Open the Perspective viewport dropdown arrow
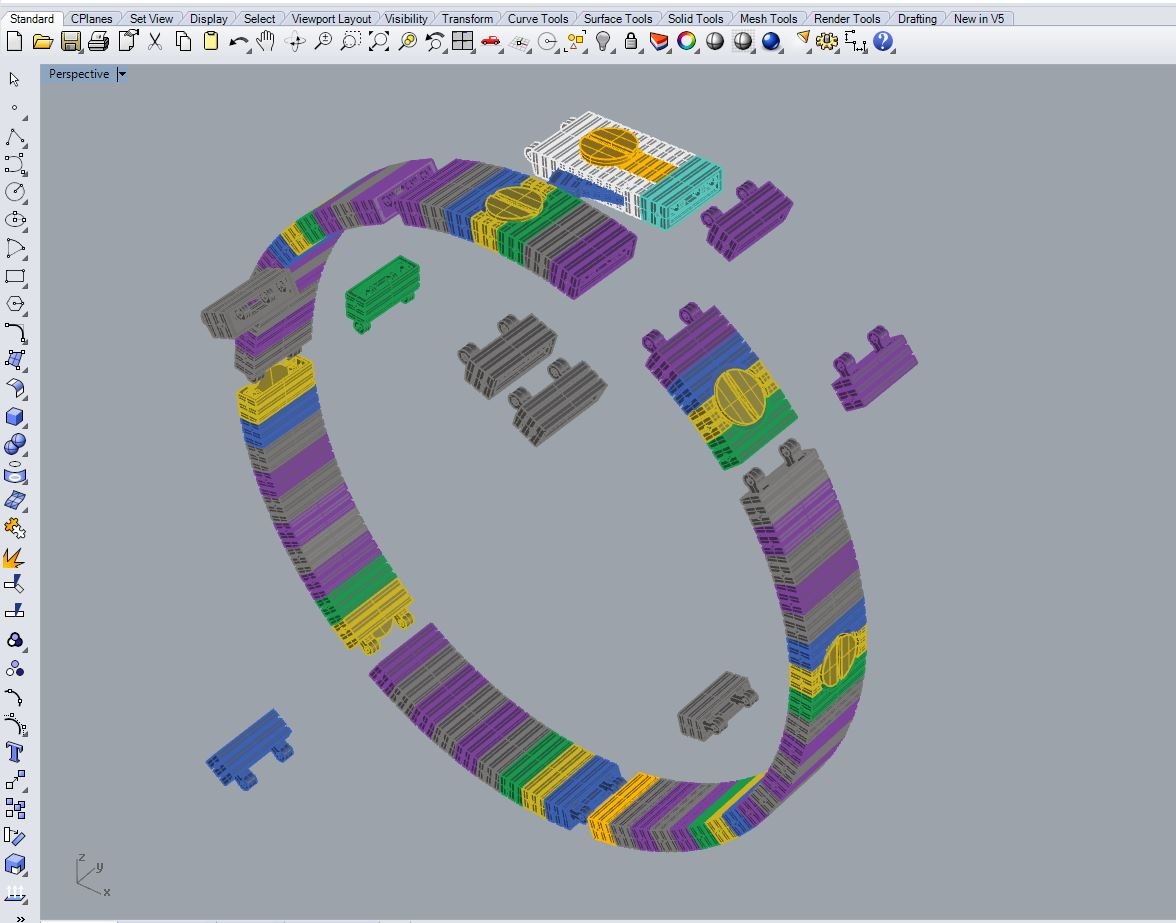The height and width of the screenshot is (923, 1176). coord(122,74)
